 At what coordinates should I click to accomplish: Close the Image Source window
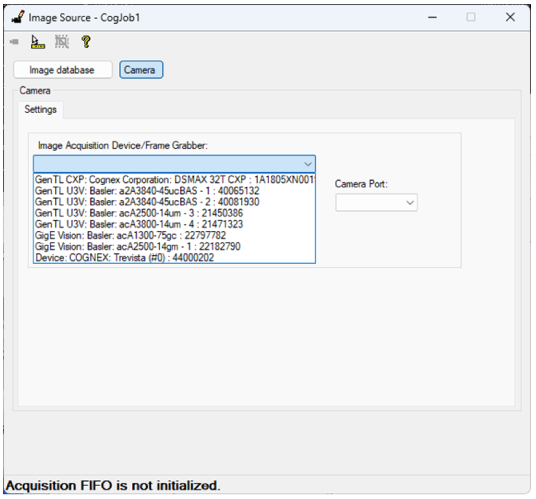click(x=510, y=17)
